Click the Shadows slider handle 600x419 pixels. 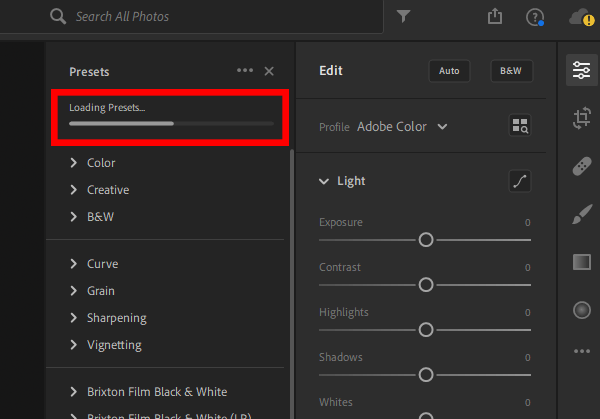426,375
